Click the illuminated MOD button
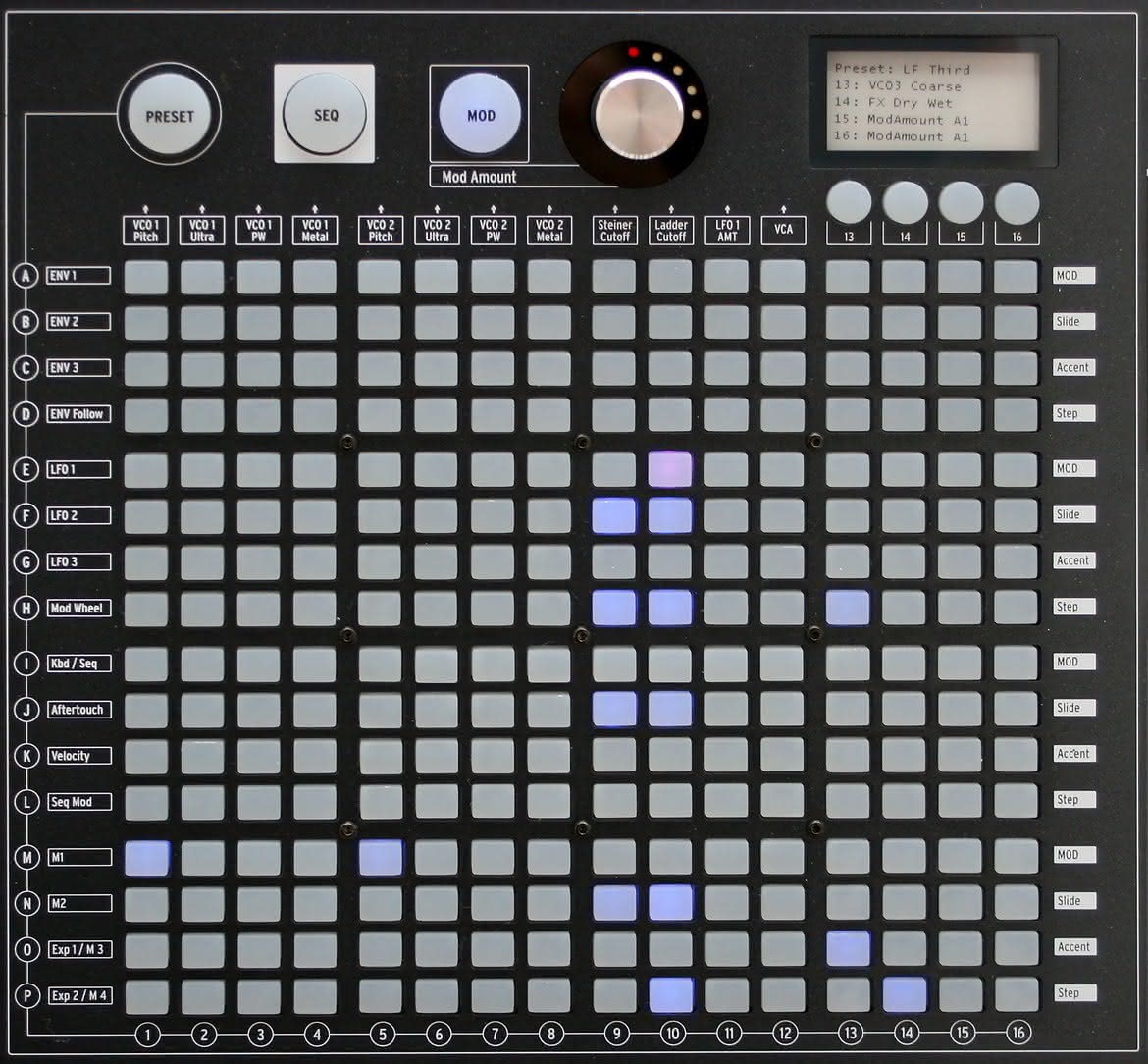 pos(480,114)
